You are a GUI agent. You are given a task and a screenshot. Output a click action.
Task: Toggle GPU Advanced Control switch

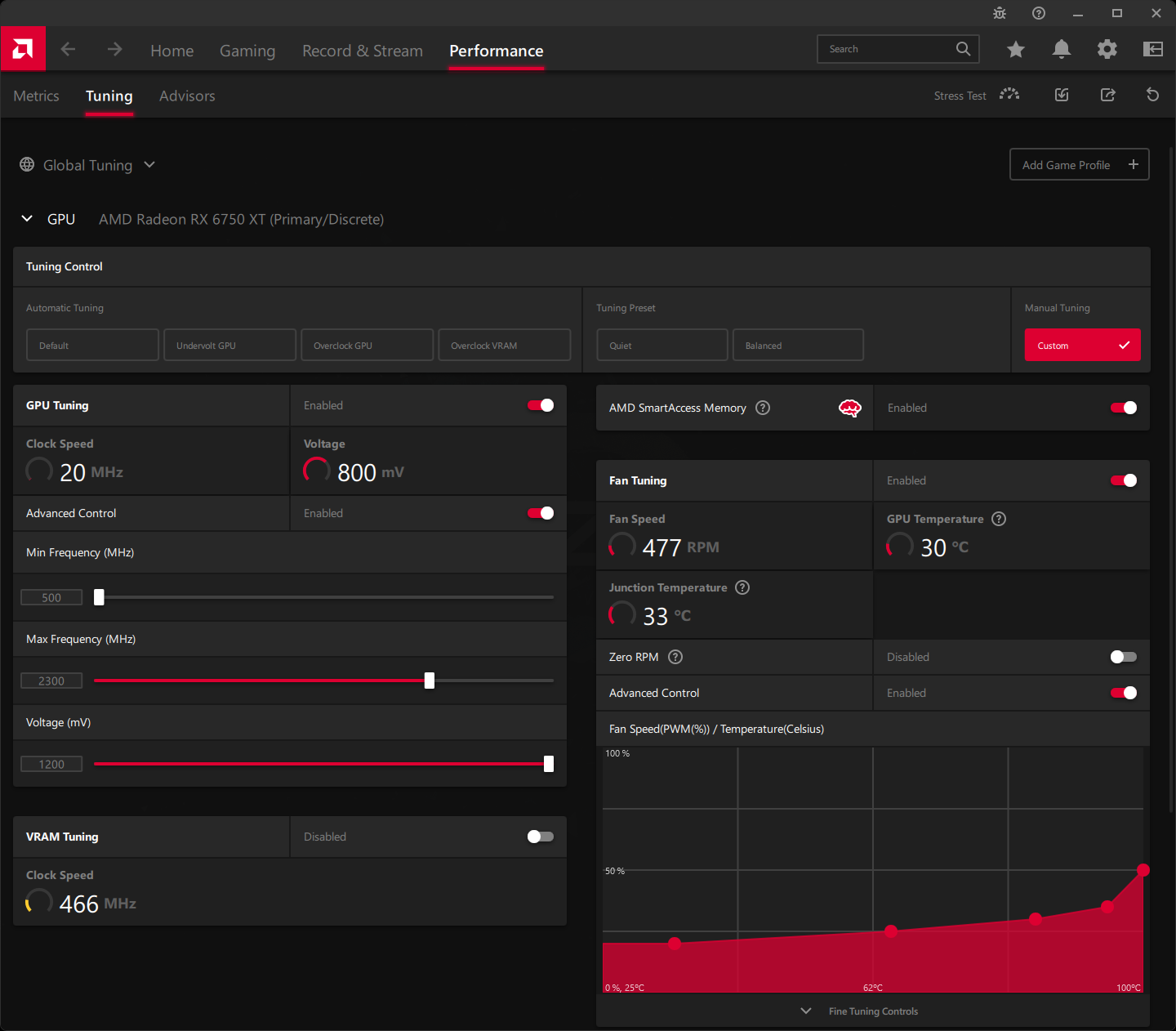541,513
